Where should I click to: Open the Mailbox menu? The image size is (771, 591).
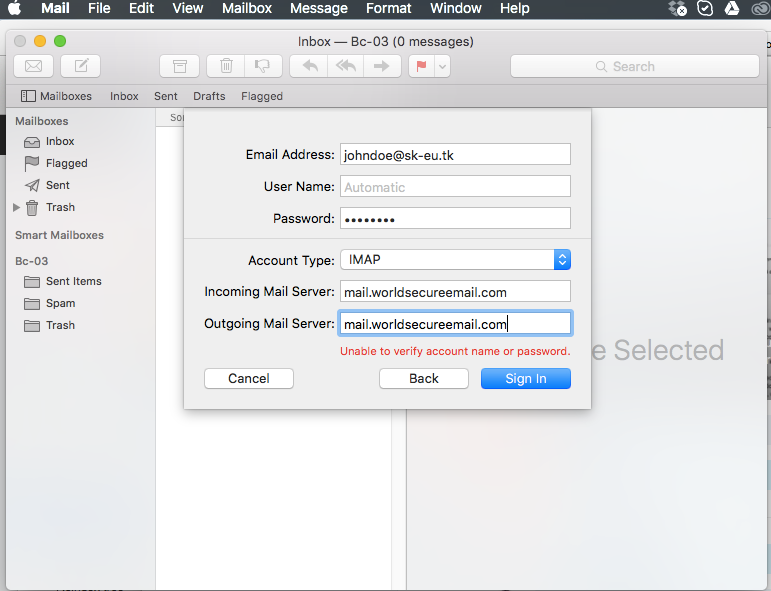[x=247, y=8]
